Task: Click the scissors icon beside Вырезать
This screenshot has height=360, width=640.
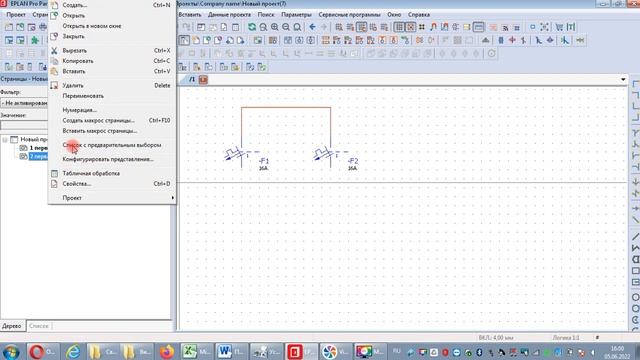Action: (54, 51)
